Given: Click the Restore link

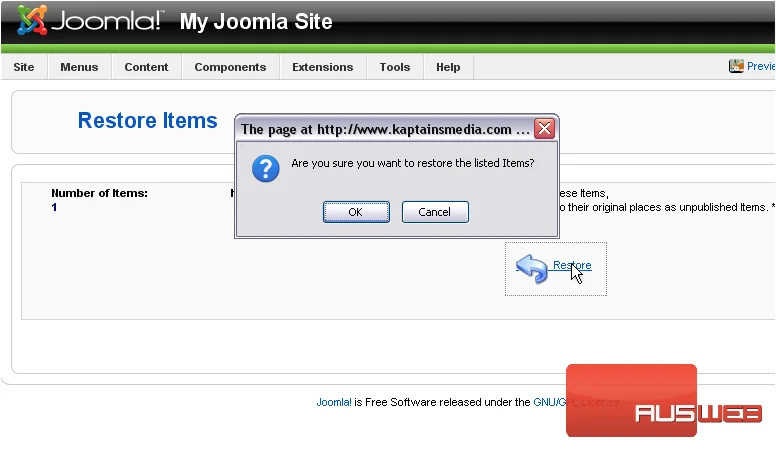Looking at the screenshot, I should click(572, 265).
